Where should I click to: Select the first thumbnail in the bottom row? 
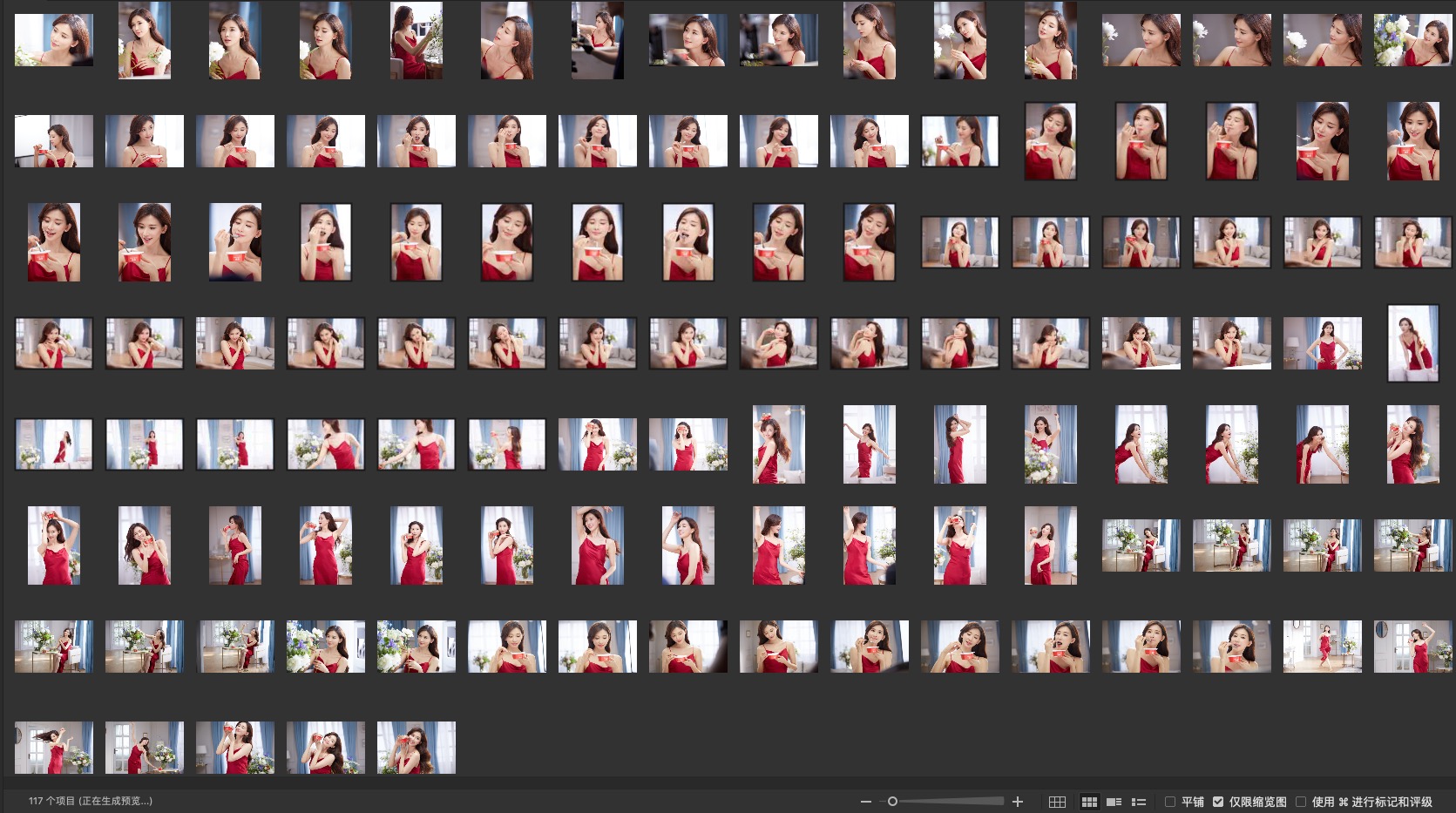point(54,748)
